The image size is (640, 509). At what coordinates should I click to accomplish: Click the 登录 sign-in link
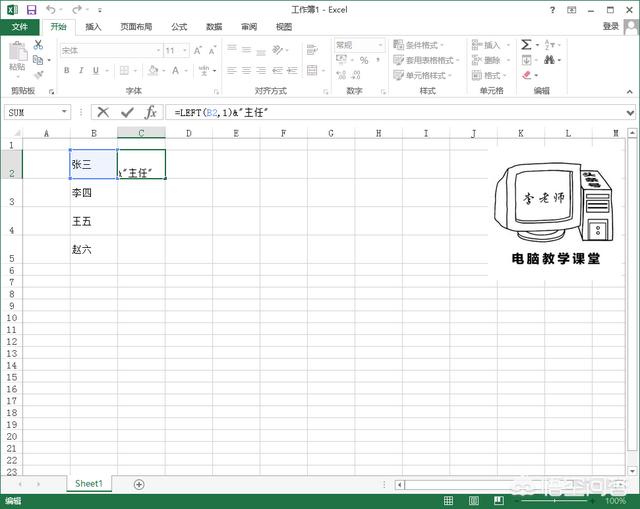pyautogui.click(x=610, y=27)
